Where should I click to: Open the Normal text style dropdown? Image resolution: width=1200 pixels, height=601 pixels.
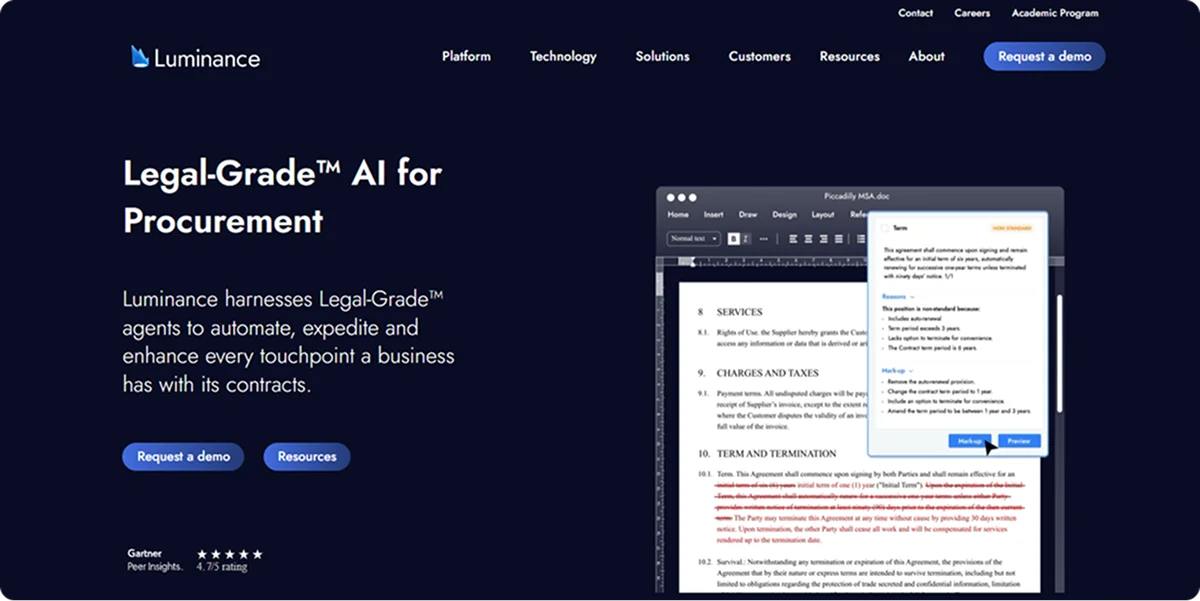tap(694, 239)
